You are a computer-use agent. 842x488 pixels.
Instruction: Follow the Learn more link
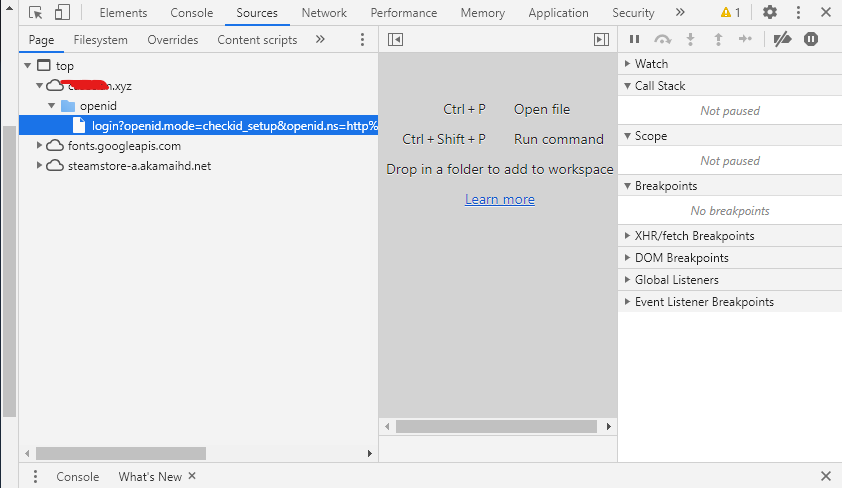coord(500,199)
